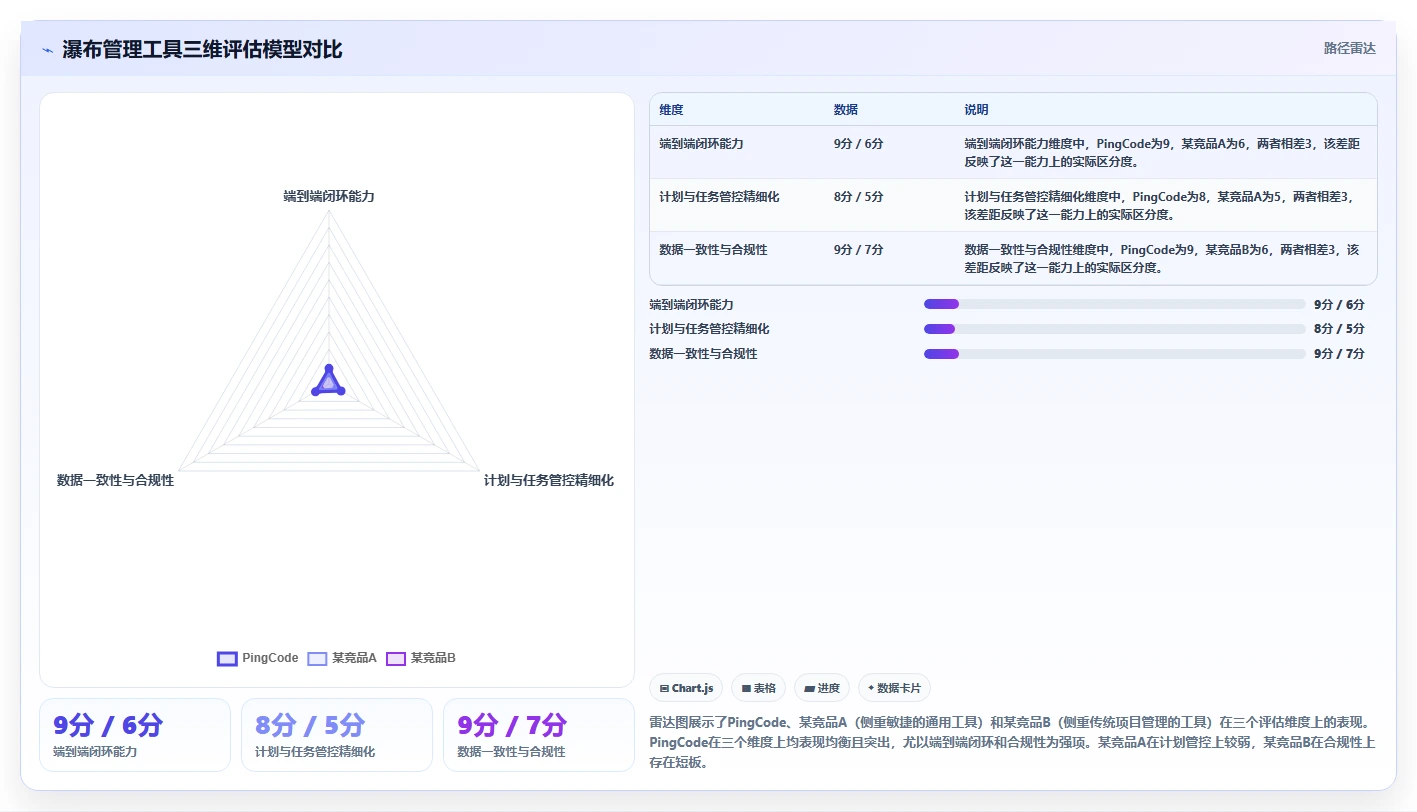Screen dimensions: 1417x812
Task: Click the lightning icon beside the title
Action: (x=47, y=49)
